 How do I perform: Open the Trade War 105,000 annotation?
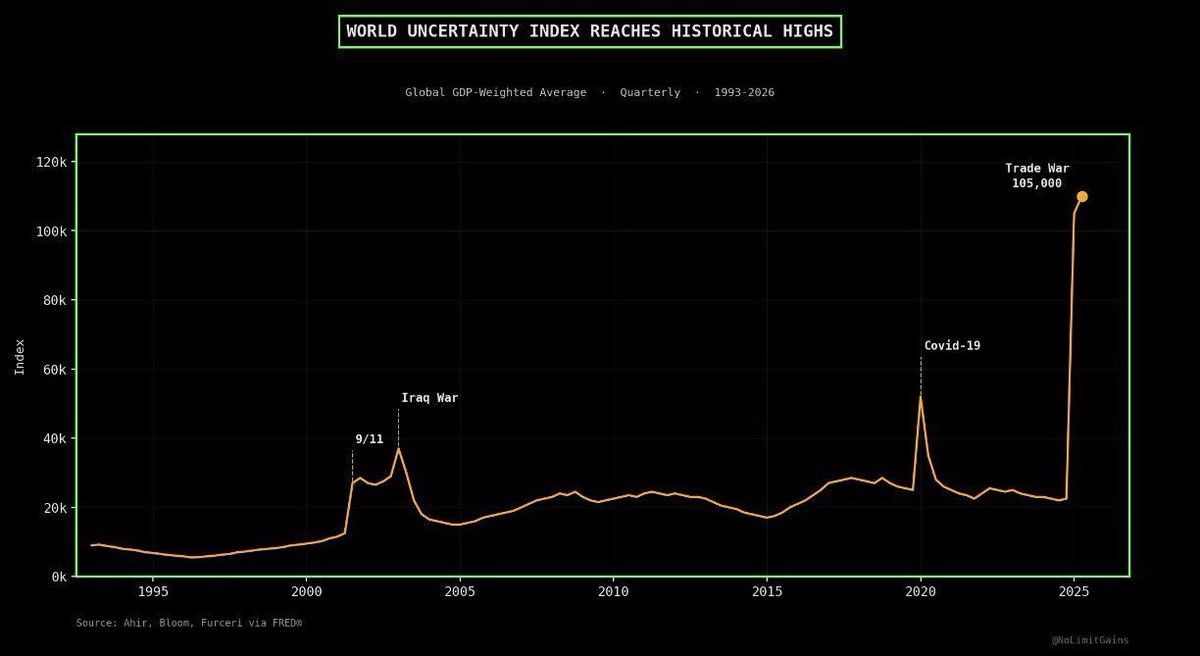point(1037,175)
